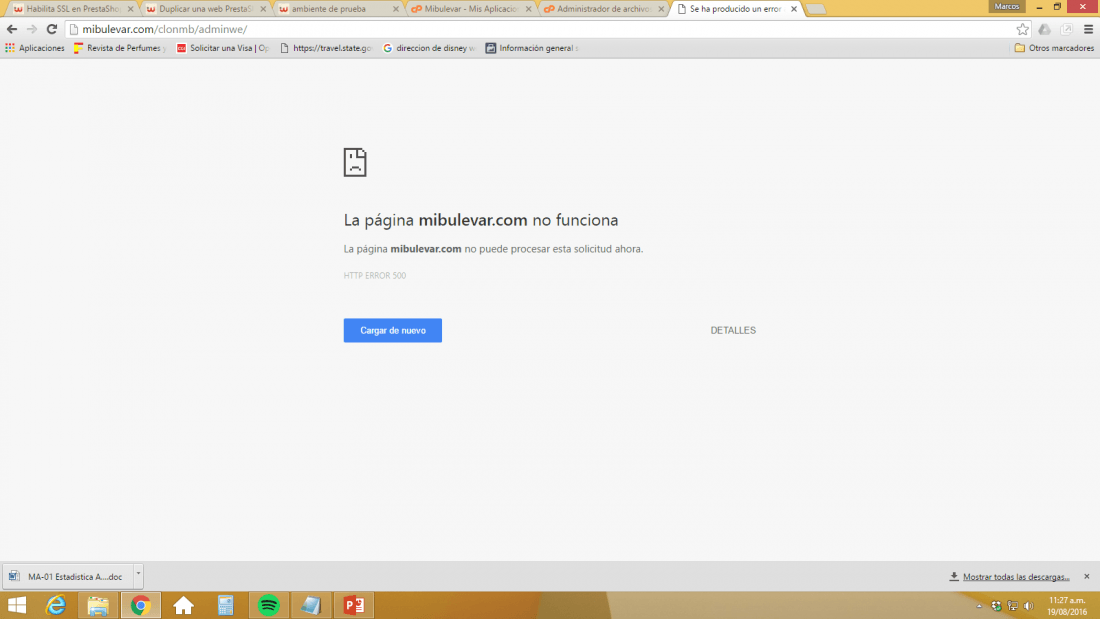Bookmark this page with the star icon
This screenshot has width=1100, height=619.
point(1023,29)
